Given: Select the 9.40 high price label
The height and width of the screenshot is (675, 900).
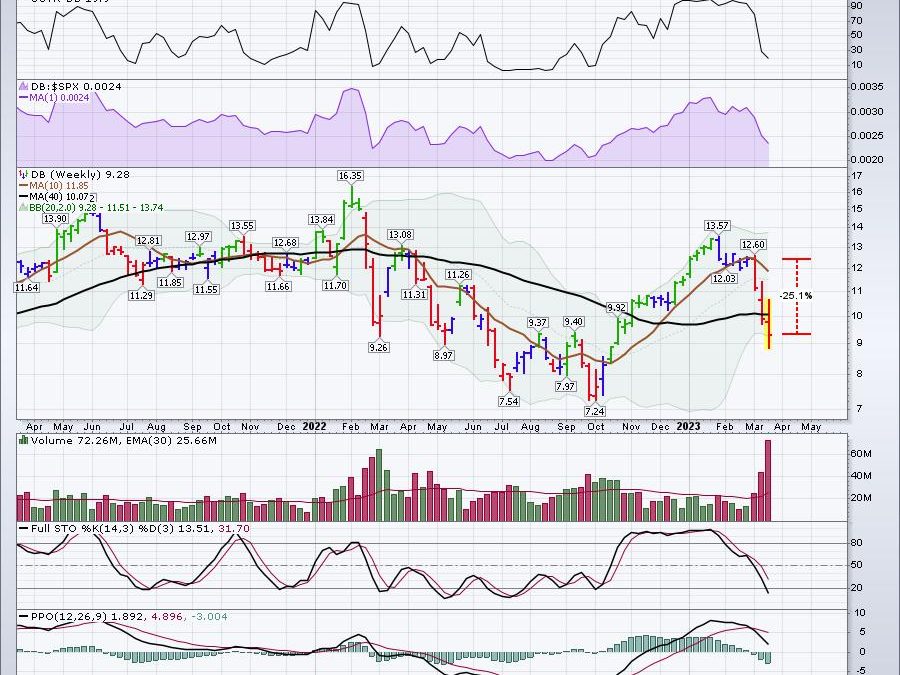Looking at the screenshot, I should (x=573, y=321).
